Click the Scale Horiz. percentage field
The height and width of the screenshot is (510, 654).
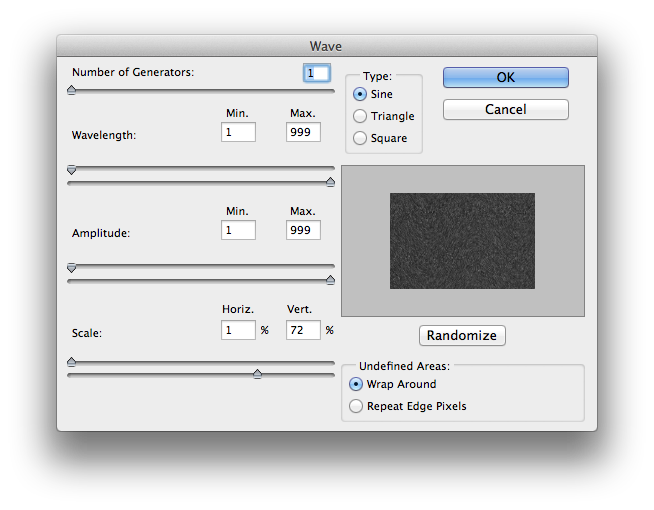(238, 329)
